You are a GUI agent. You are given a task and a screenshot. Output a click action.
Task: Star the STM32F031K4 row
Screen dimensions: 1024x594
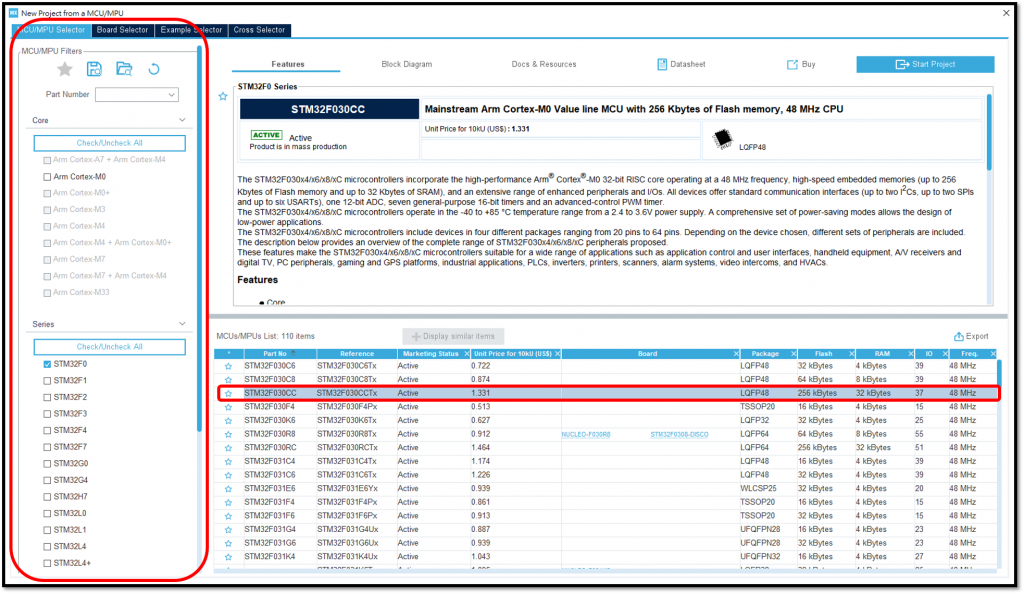tap(229, 558)
